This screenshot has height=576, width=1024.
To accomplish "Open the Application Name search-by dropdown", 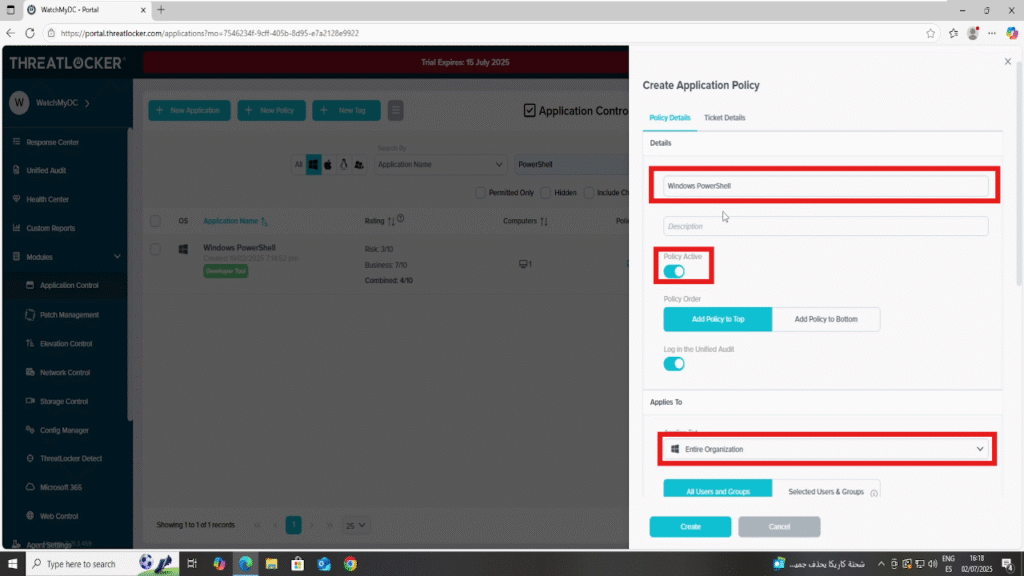I will [440, 165].
